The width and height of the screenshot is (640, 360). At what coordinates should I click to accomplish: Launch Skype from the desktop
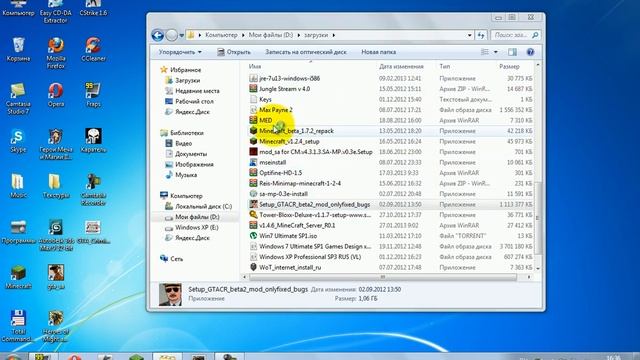pos(18,140)
